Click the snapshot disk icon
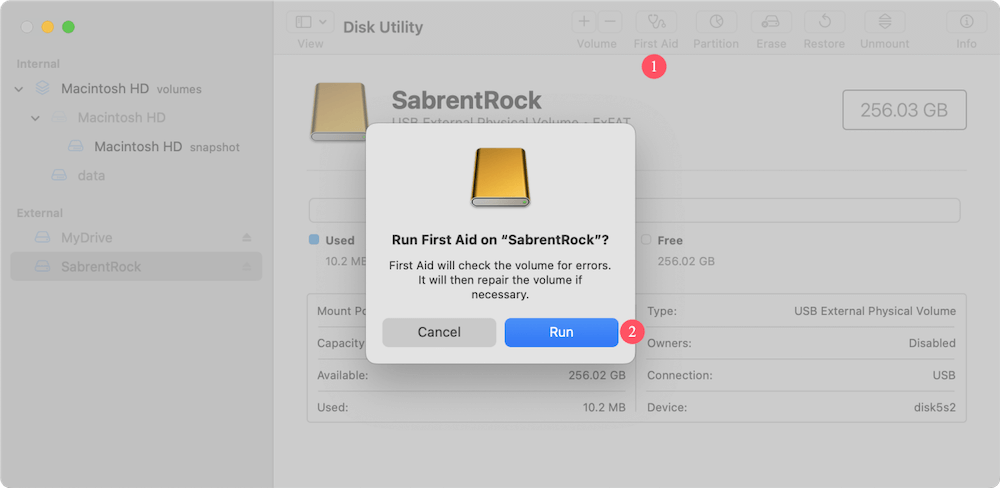The height and width of the screenshot is (488, 1000). tap(76, 147)
